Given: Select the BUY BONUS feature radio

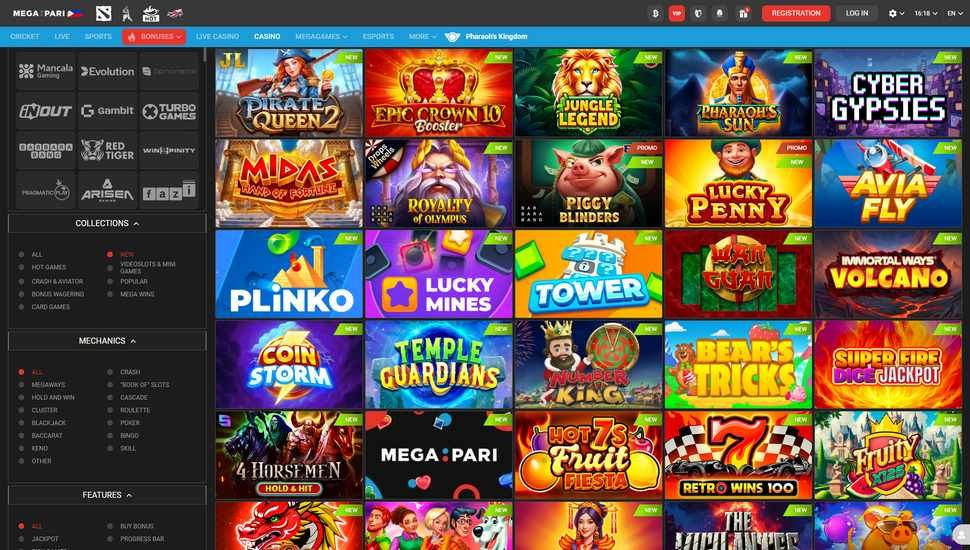Looking at the screenshot, I should pyautogui.click(x=110, y=526).
